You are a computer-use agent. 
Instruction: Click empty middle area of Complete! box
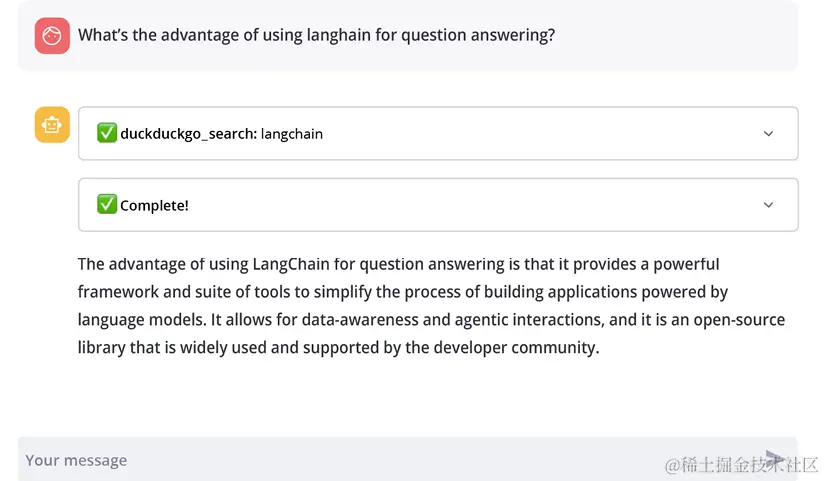474,205
